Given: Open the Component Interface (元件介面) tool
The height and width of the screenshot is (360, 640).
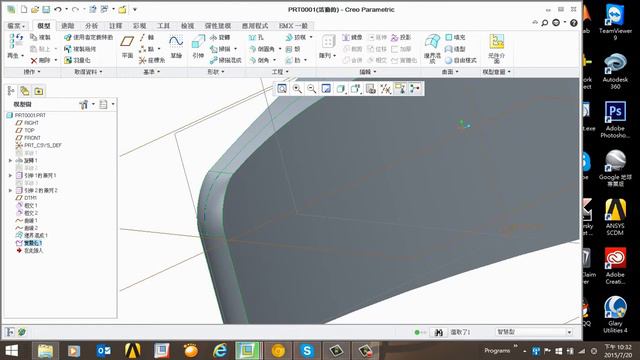Looking at the screenshot, I should 497,49.
